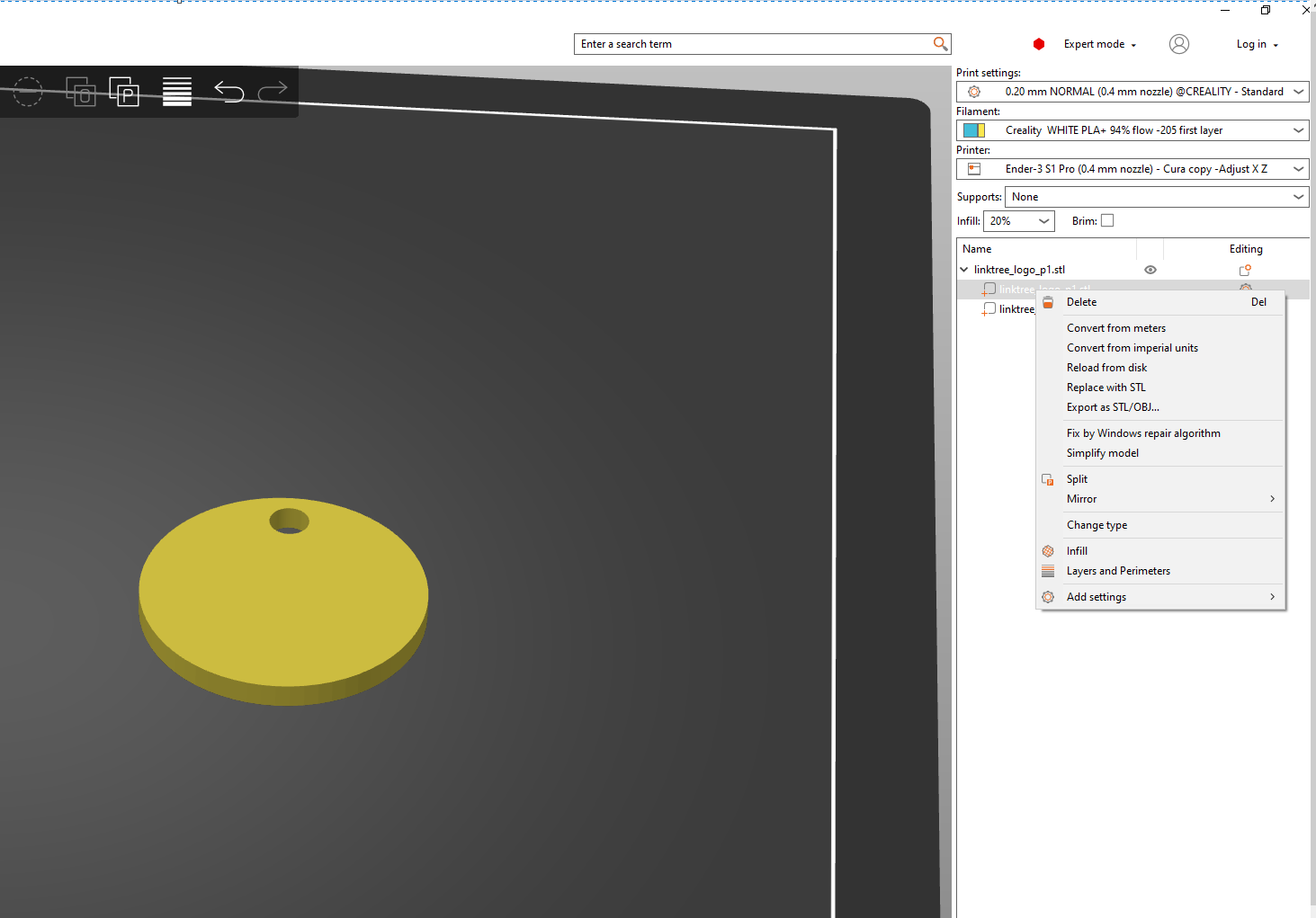Click the print settings gear icon
1316x918 pixels.
click(973, 92)
